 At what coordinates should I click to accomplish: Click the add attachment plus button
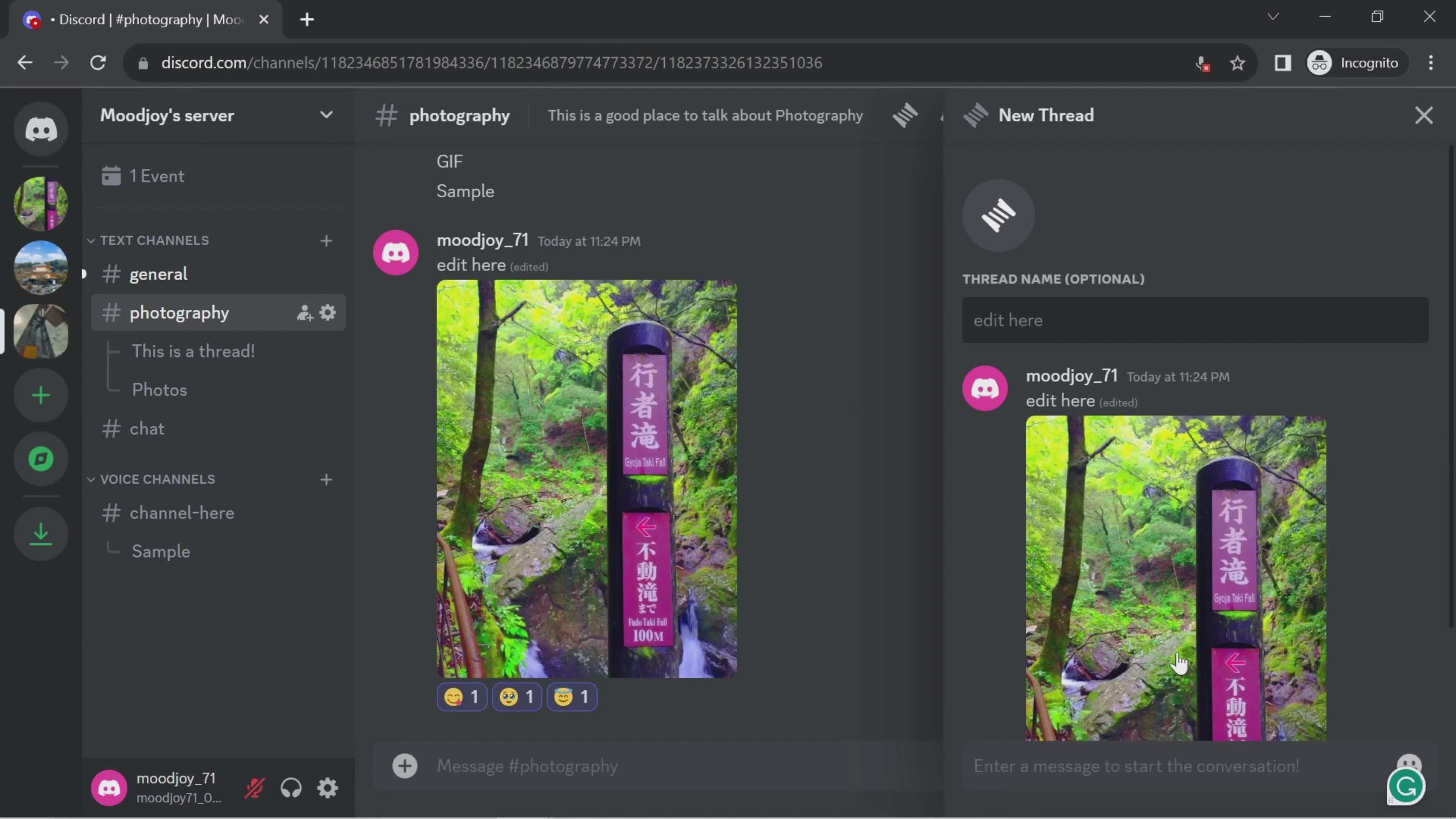tap(405, 765)
